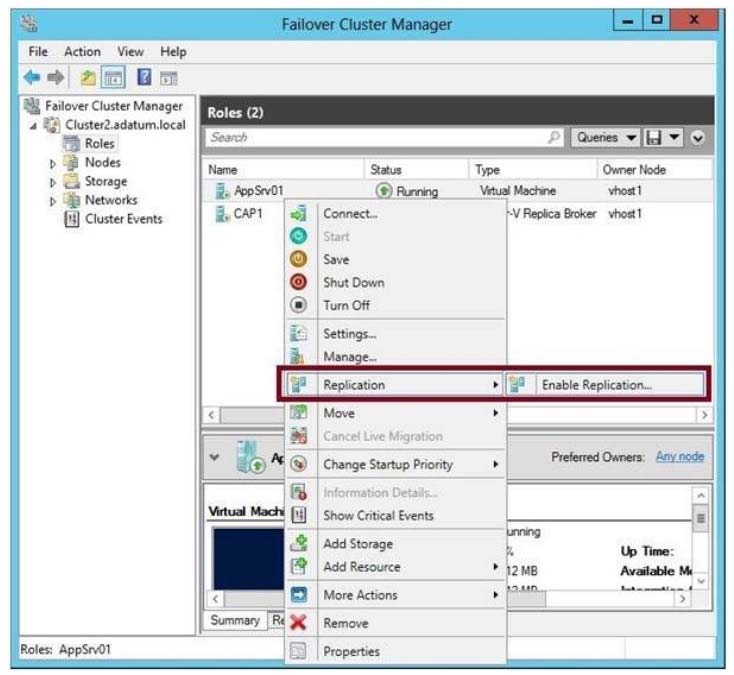Image resolution: width=734 pixels, height=675 pixels.
Task: Click the Settings icon in context menu
Action: [299, 333]
